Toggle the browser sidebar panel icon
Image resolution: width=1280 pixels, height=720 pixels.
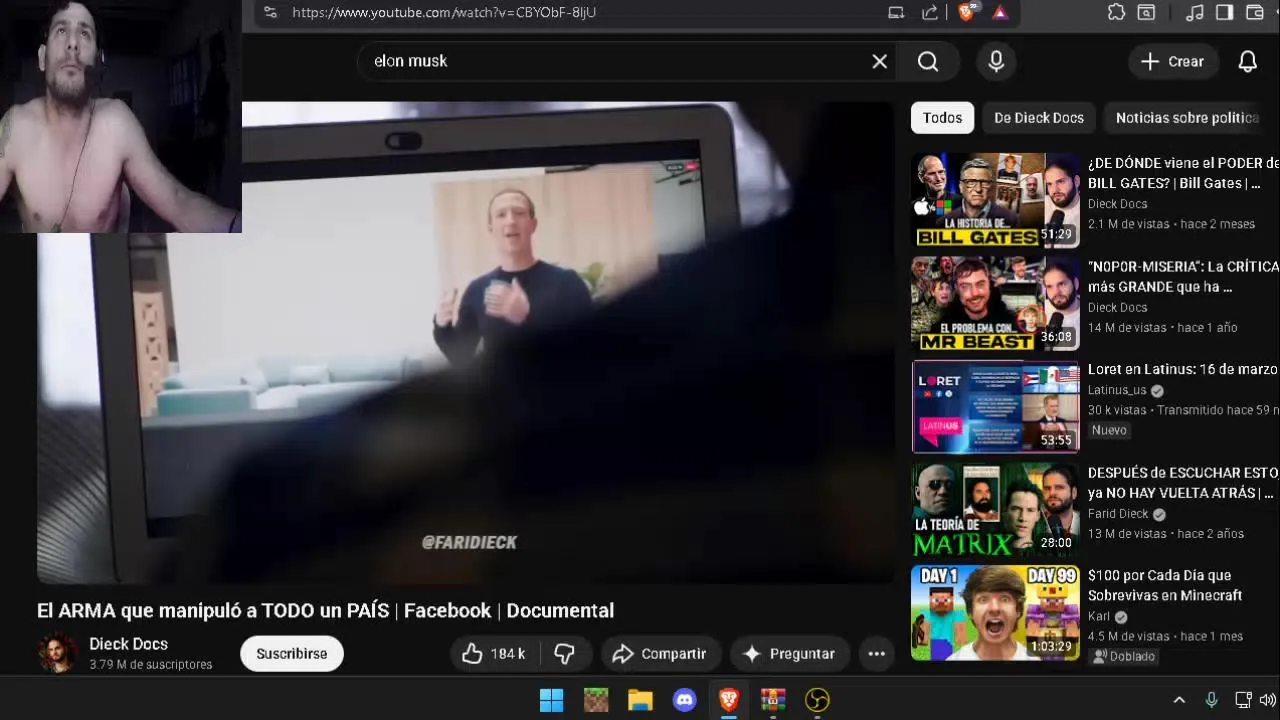1224,12
